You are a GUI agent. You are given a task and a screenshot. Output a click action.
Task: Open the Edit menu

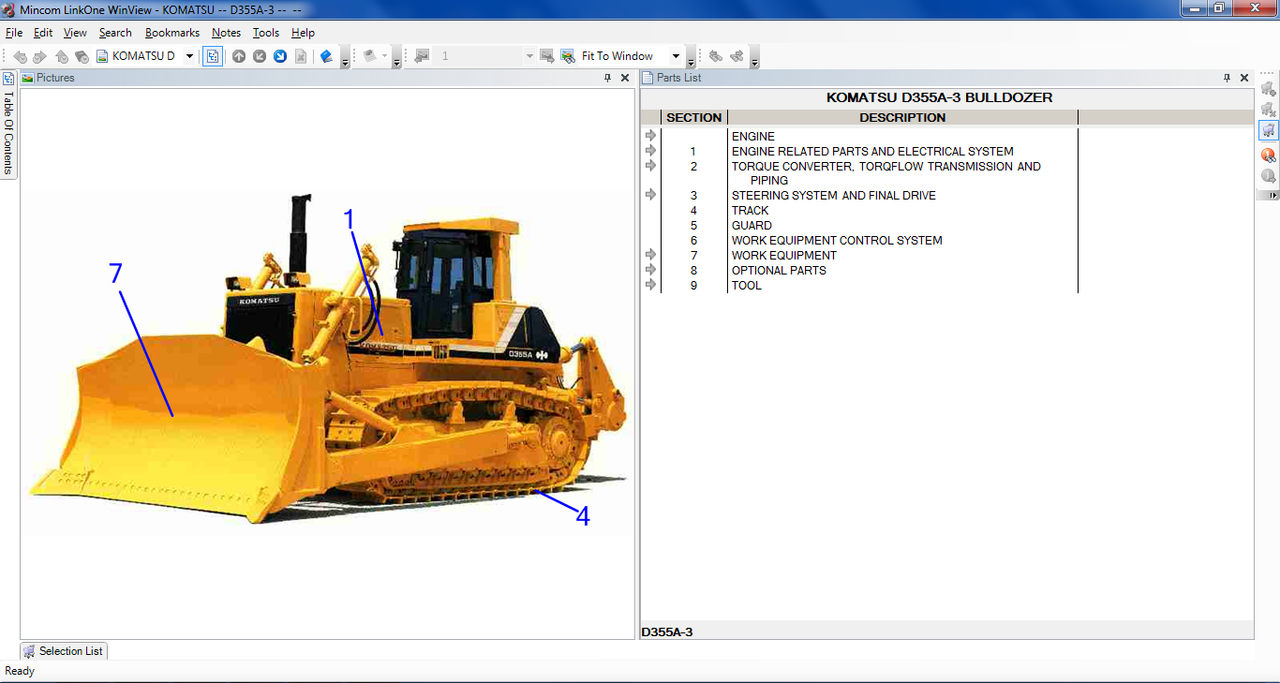43,33
